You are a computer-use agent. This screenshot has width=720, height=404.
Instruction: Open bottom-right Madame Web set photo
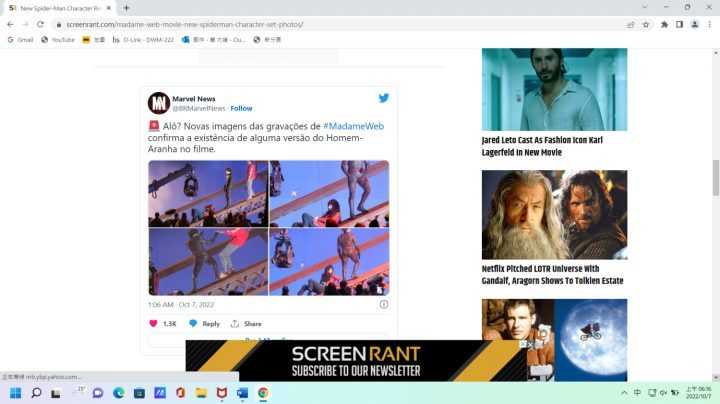click(x=329, y=262)
